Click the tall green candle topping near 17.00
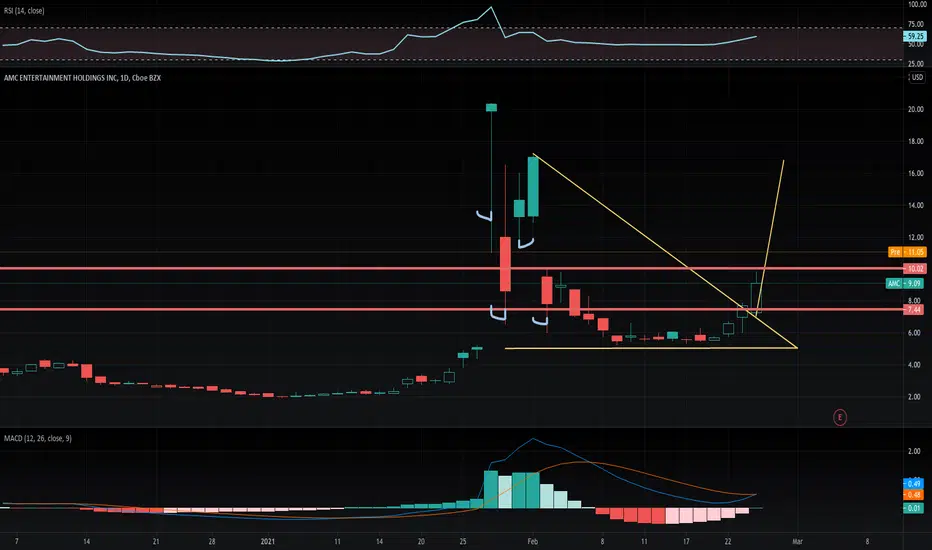The image size is (932, 550). [533, 187]
